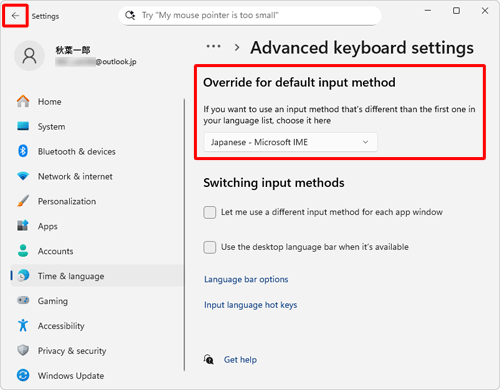Click the Privacy shield icon
Screen dimensions: 500x390
point(23,350)
